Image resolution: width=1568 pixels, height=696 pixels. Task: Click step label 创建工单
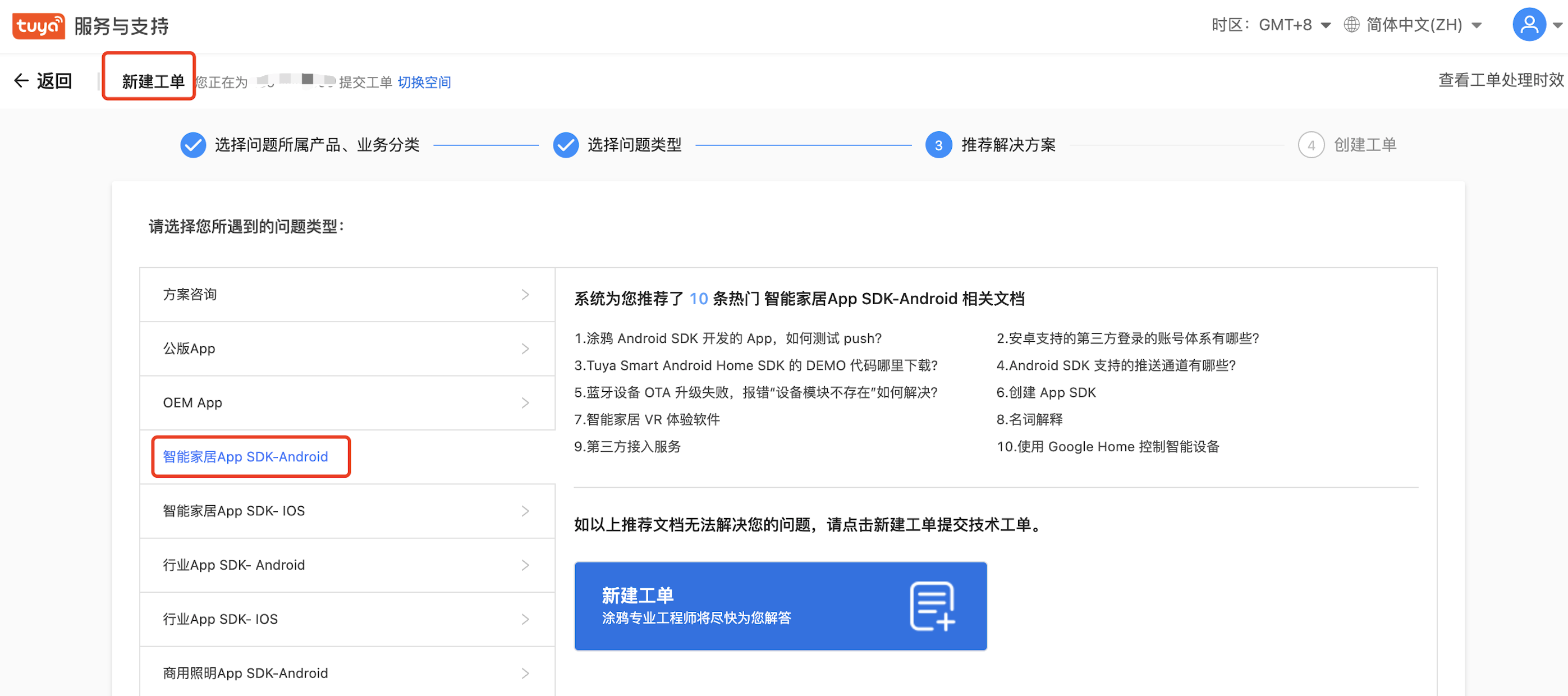pos(1365,145)
